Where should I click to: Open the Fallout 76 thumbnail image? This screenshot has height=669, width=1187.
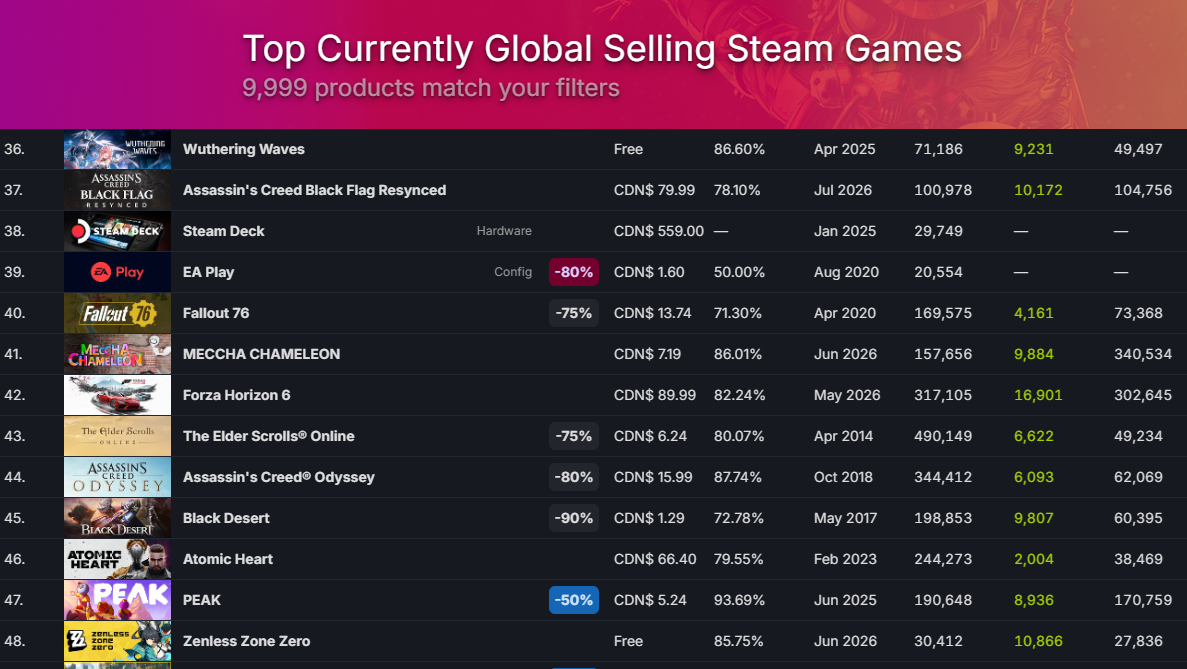coord(117,313)
